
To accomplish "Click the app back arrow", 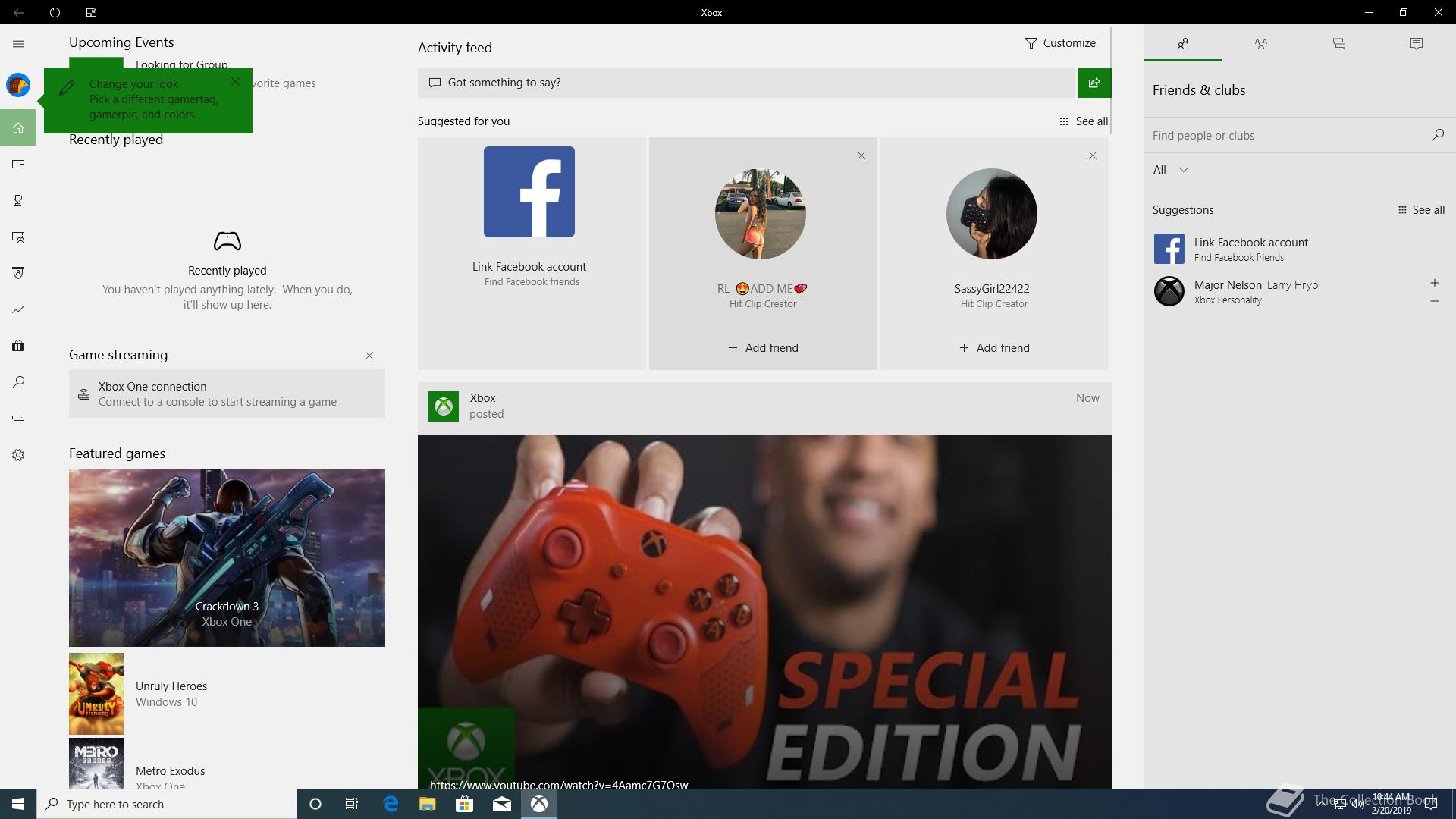I will click(18, 12).
